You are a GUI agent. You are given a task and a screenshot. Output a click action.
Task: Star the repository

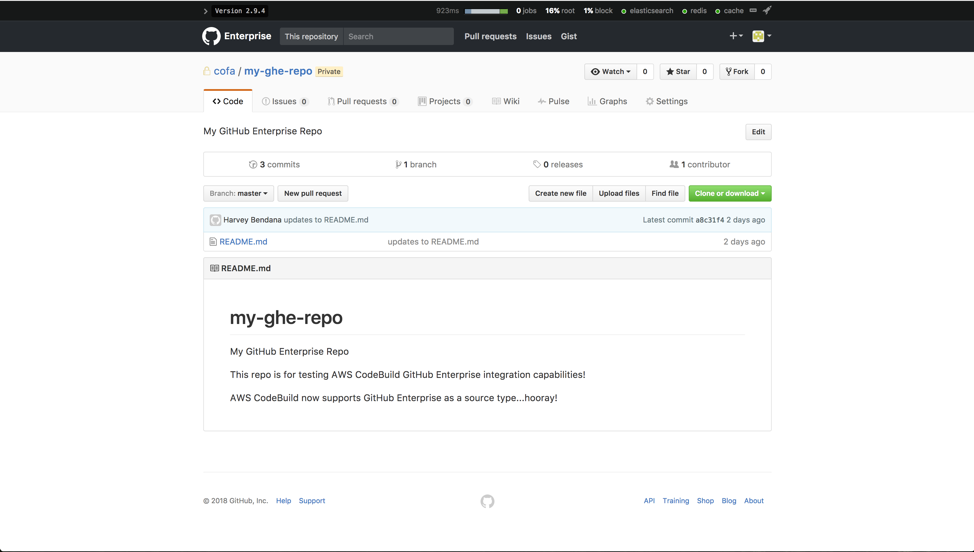point(678,71)
